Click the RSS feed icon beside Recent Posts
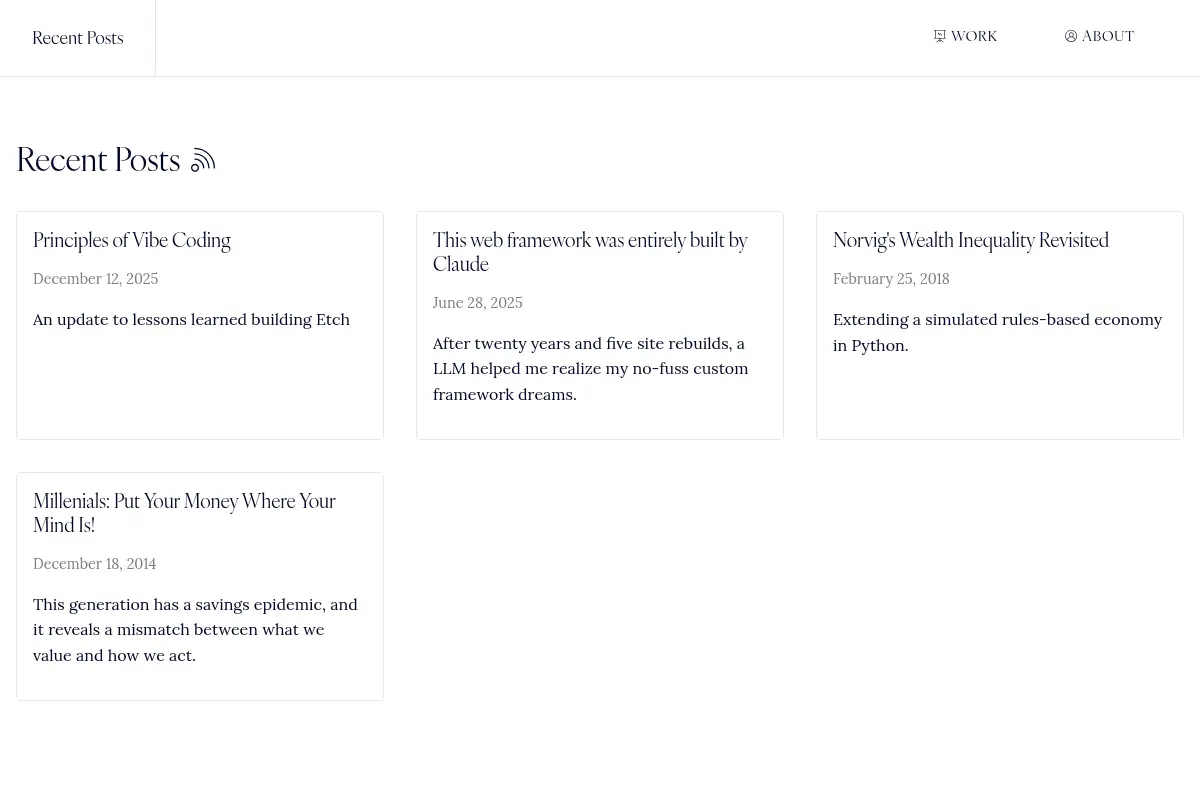The width and height of the screenshot is (1200, 800). (x=203, y=160)
